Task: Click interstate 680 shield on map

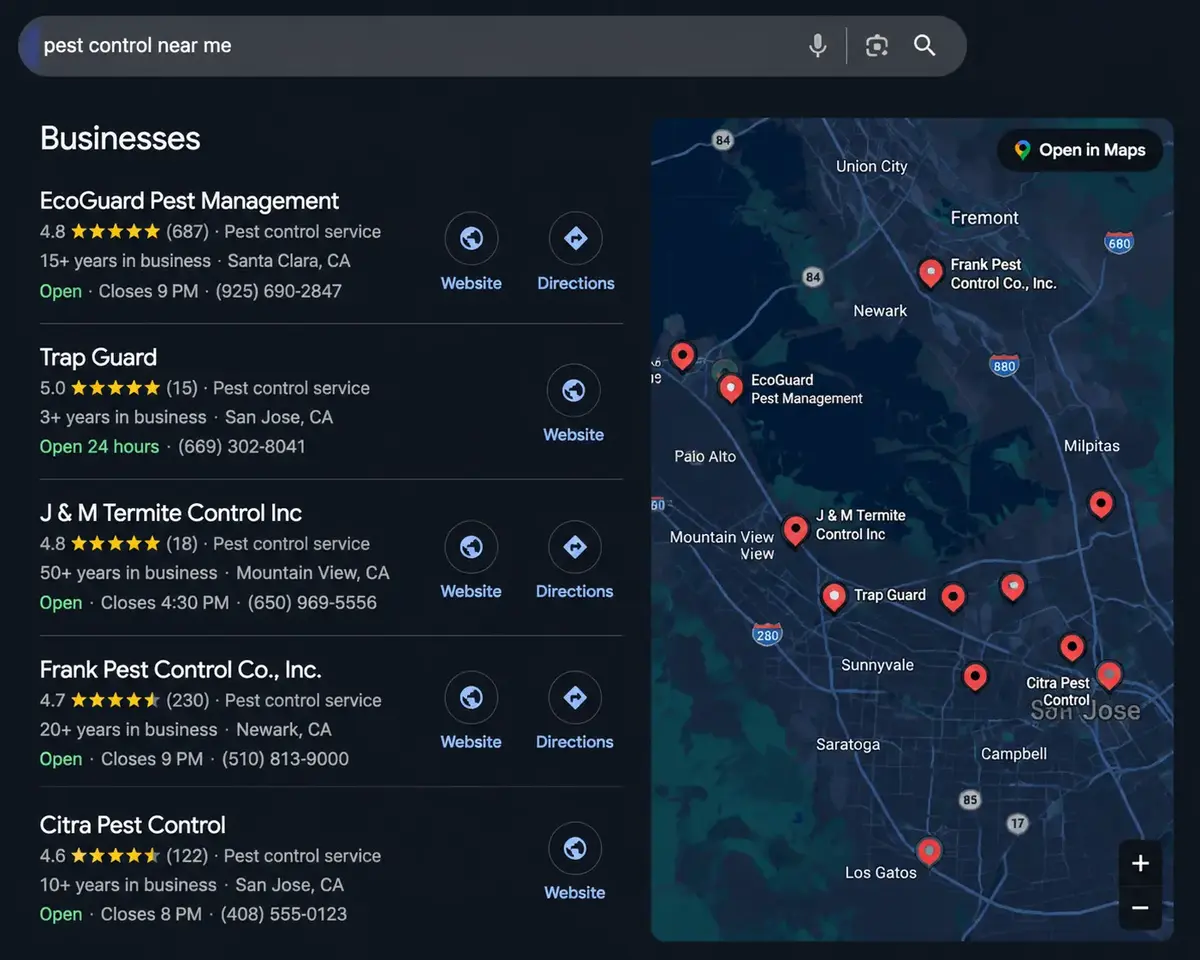Action: (x=1119, y=243)
